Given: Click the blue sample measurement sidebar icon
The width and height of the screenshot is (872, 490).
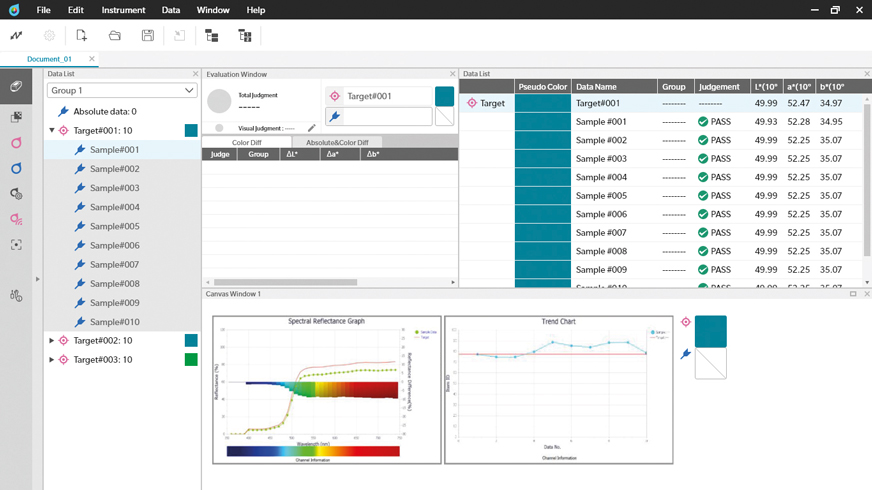Looking at the screenshot, I should click(16, 168).
